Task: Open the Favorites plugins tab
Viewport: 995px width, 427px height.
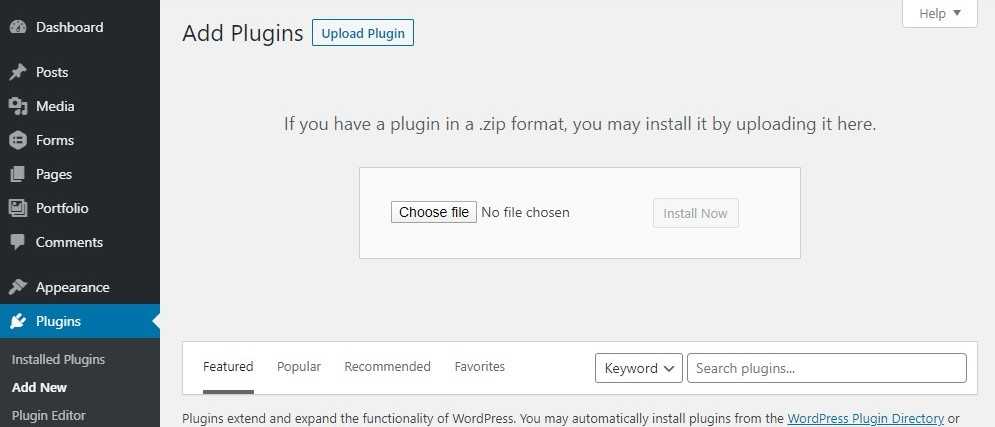Action: 480,367
